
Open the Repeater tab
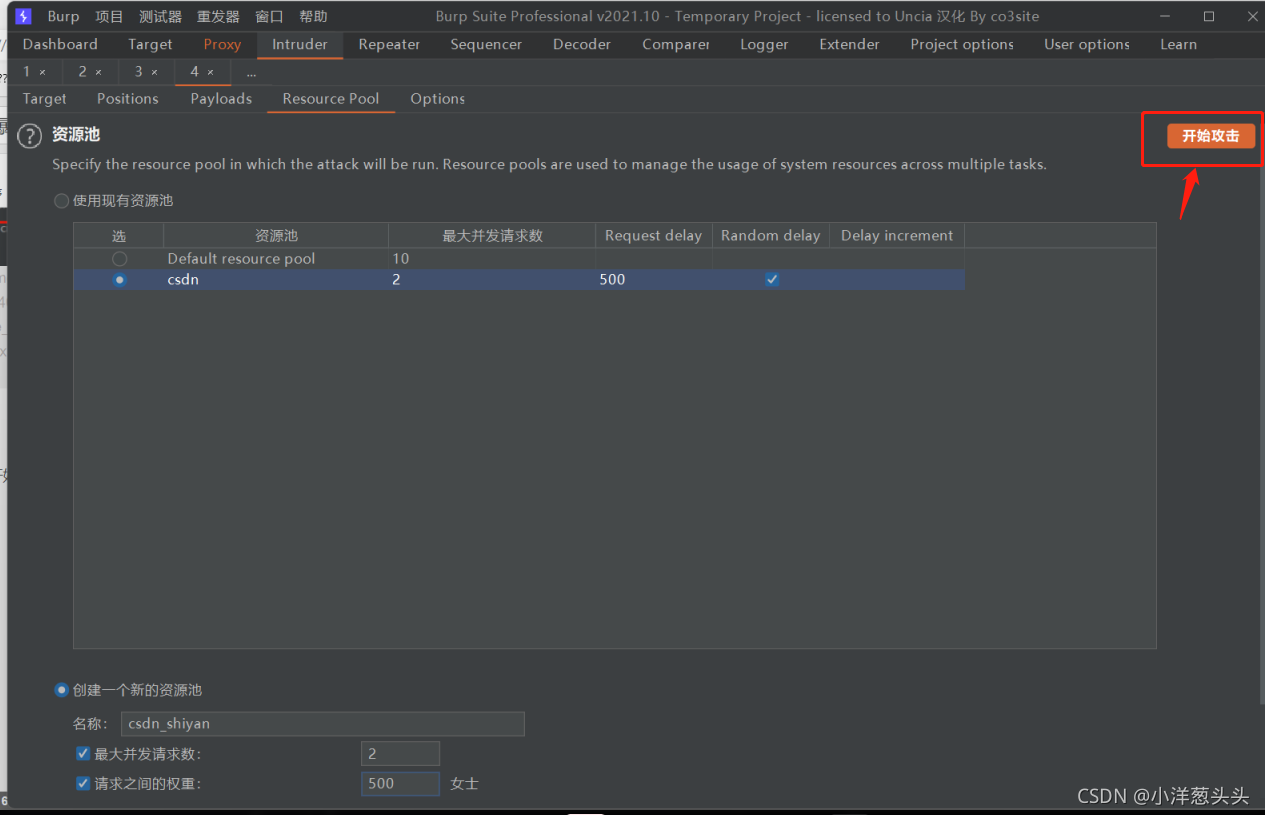pyautogui.click(x=389, y=44)
